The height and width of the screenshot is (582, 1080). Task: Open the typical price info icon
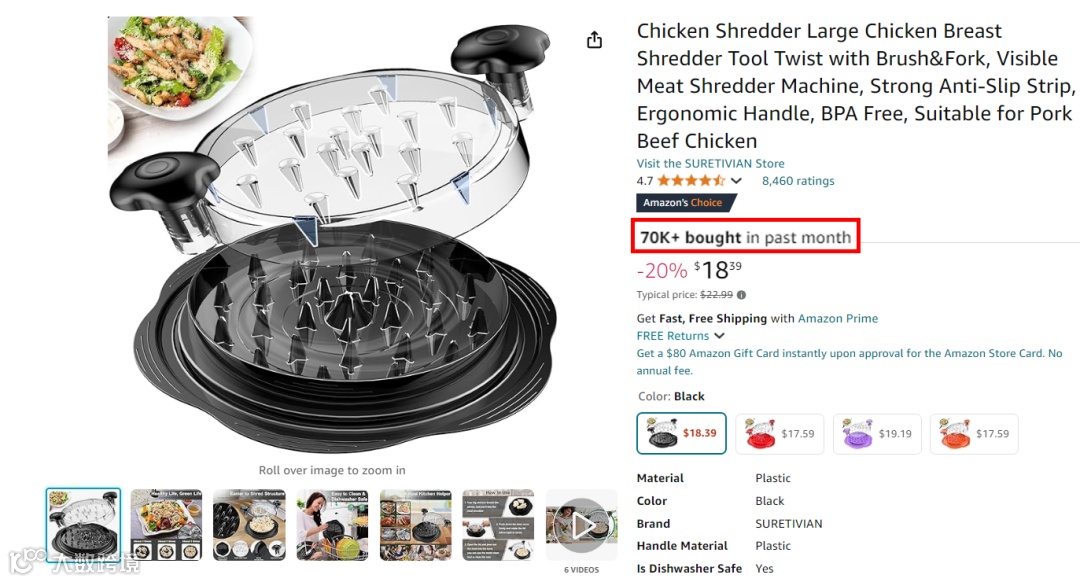pos(741,295)
